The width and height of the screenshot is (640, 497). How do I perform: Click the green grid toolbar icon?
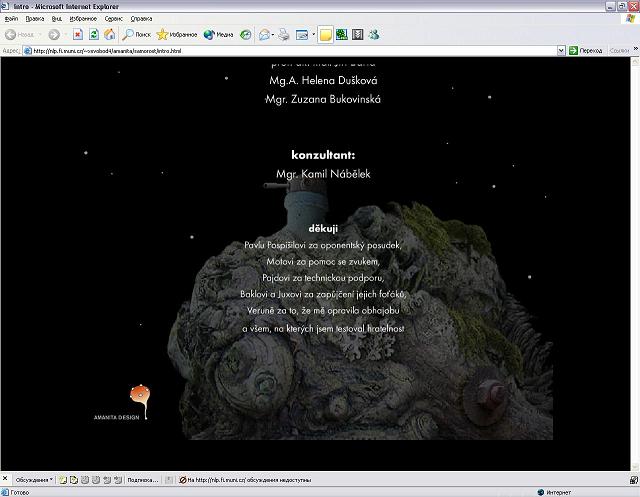click(342, 35)
